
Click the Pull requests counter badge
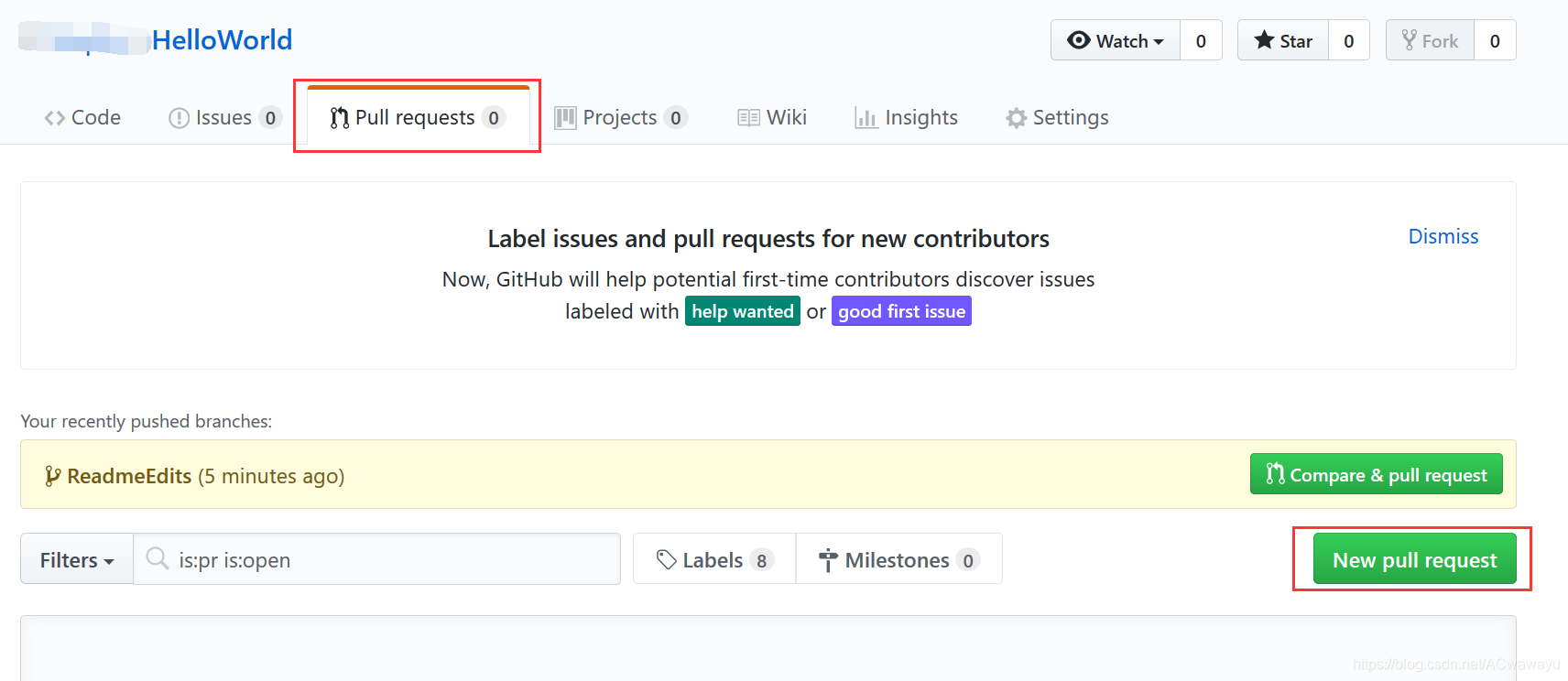[x=494, y=117]
